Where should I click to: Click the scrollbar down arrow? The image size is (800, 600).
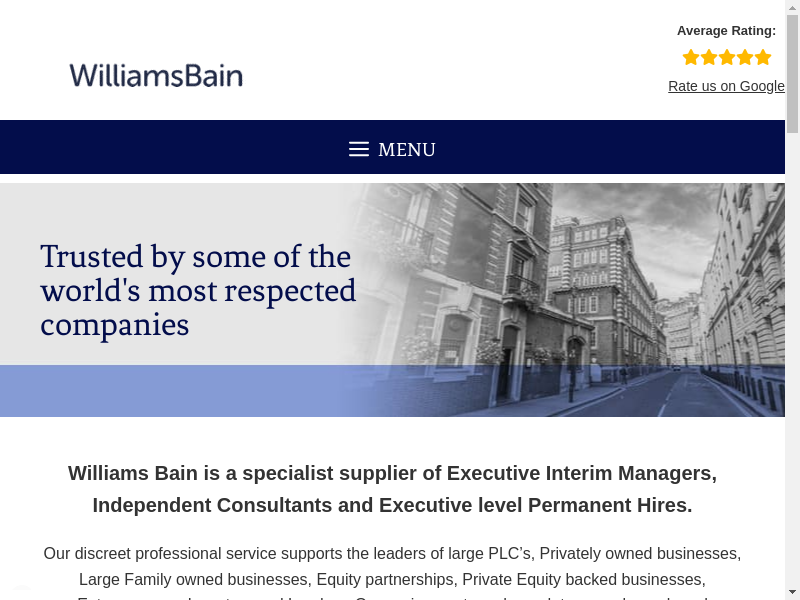click(x=792, y=592)
